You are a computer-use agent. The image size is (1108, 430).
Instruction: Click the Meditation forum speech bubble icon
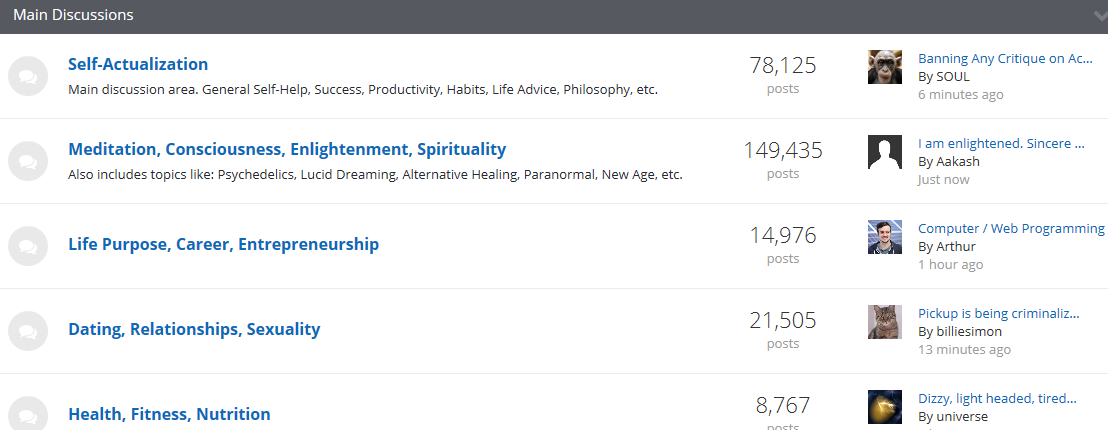coord(28,161)
